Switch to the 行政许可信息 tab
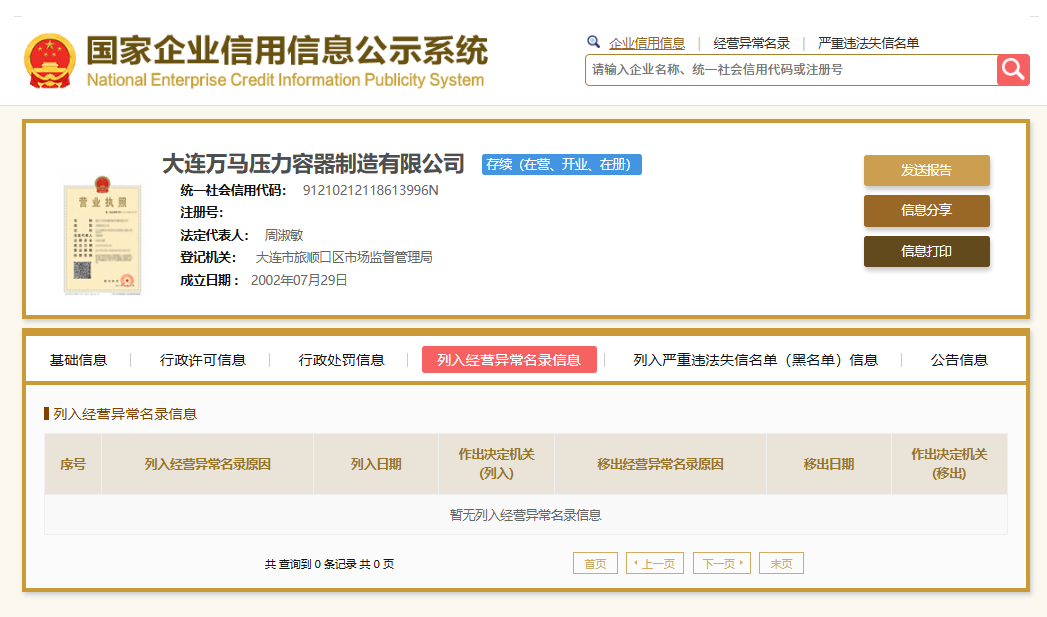Viewport: 1047px width, 617px height. (202, 360)
